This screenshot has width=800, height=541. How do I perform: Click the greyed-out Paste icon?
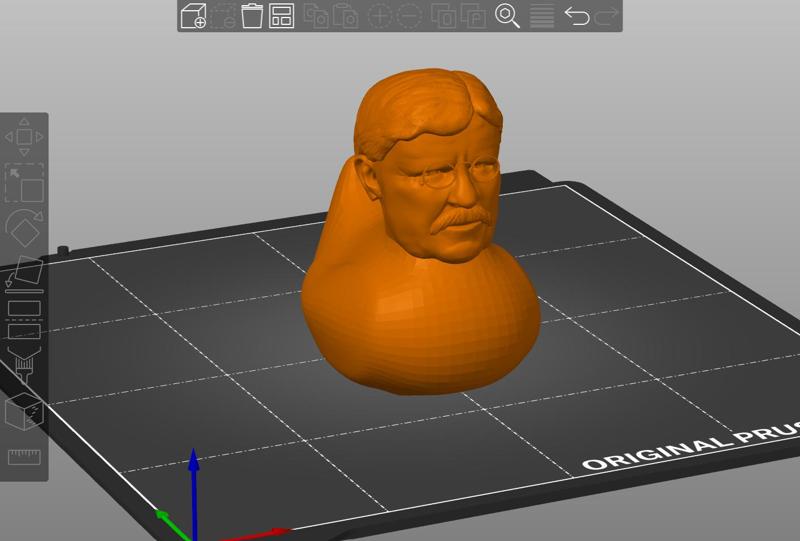[x=345, y=16]
